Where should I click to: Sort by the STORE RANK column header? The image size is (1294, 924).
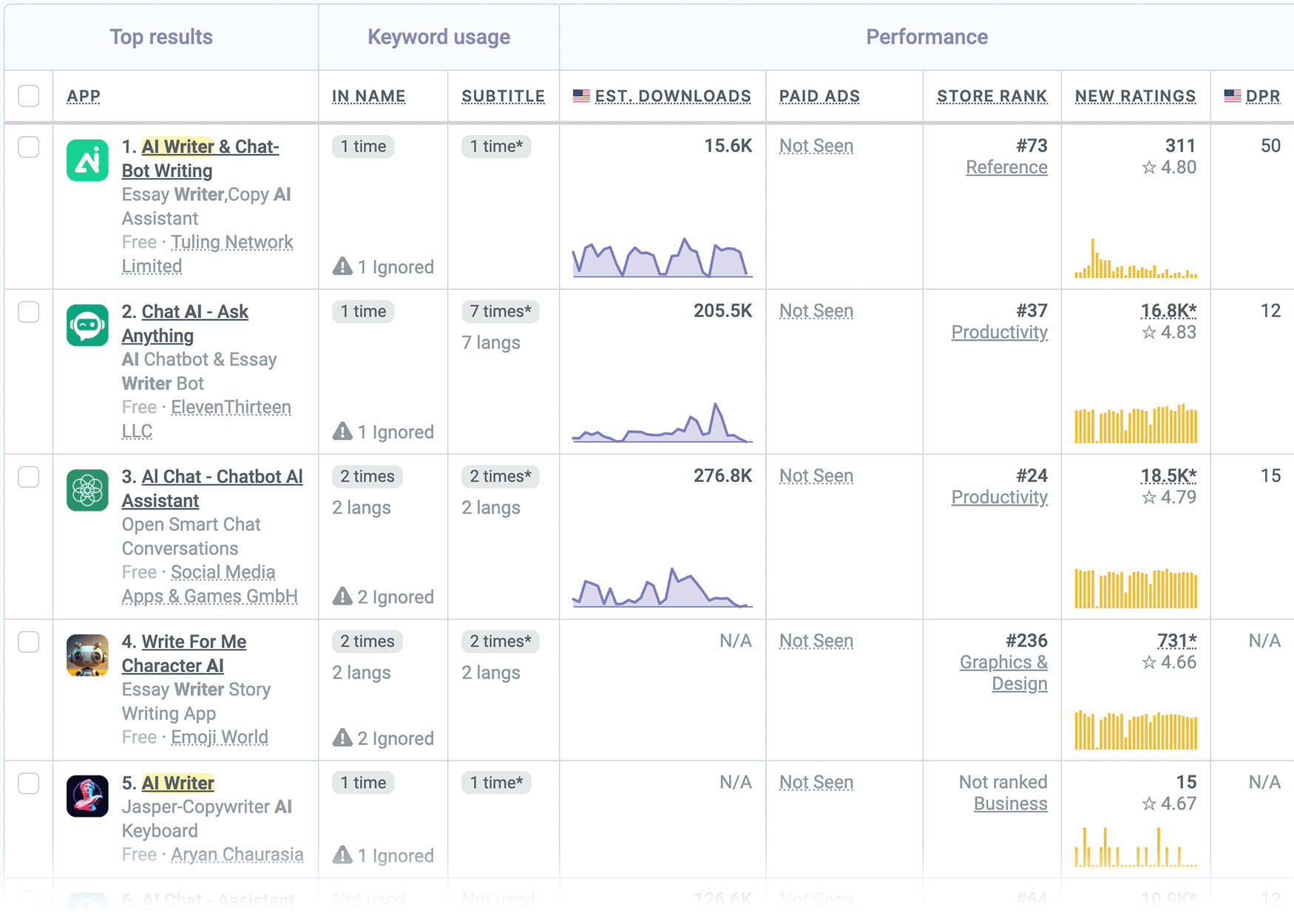992,96
